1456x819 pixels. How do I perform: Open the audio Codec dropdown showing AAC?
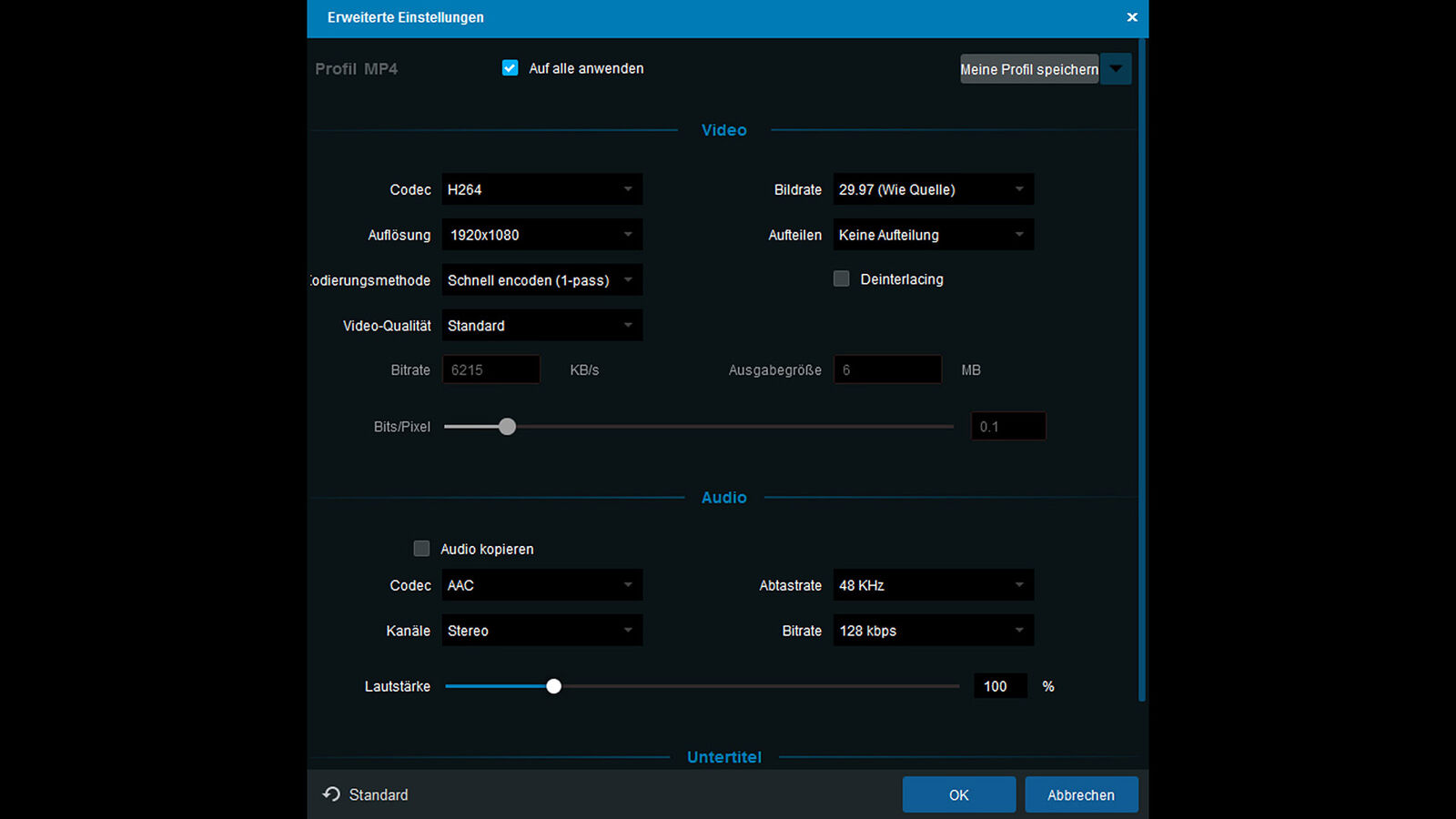coord(541,585)
